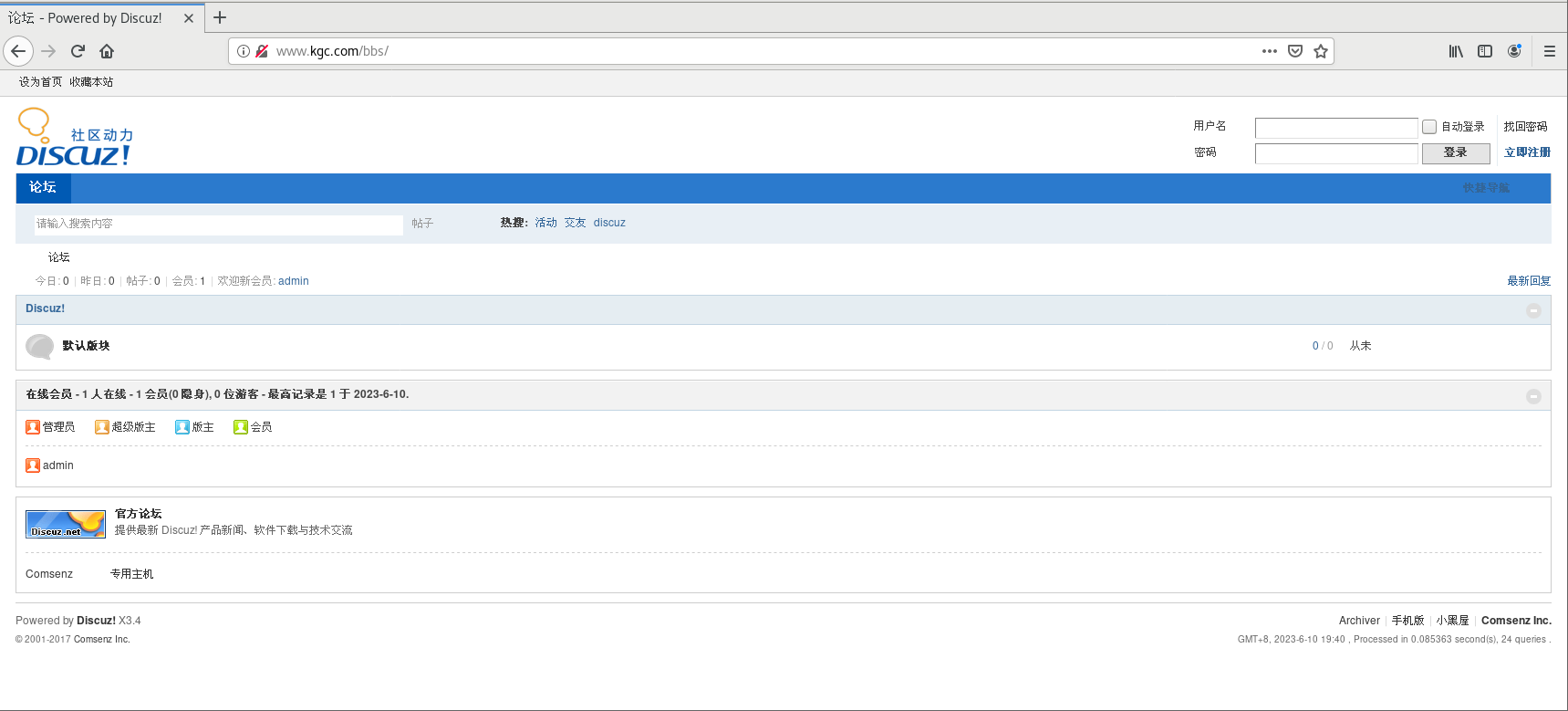Click the admin online user icon
The width and height of the screenshot is (1568, 711).
pyautogui.click(x=33, y=465)
